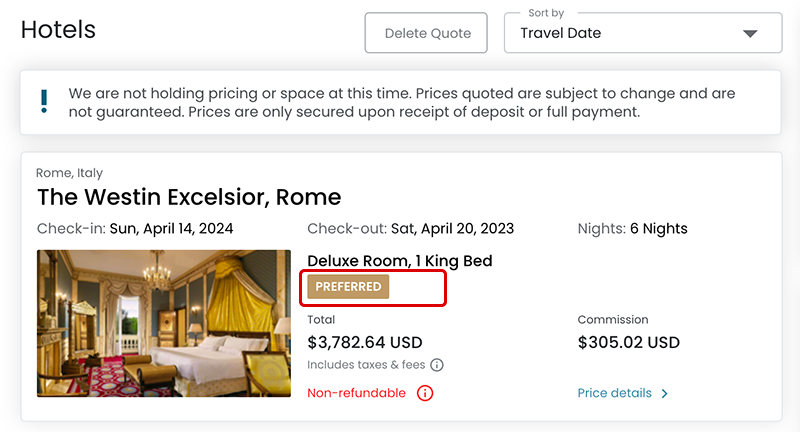
Task: Select The Westin Excelsior, Rome title
Action: tap(189, 196)
